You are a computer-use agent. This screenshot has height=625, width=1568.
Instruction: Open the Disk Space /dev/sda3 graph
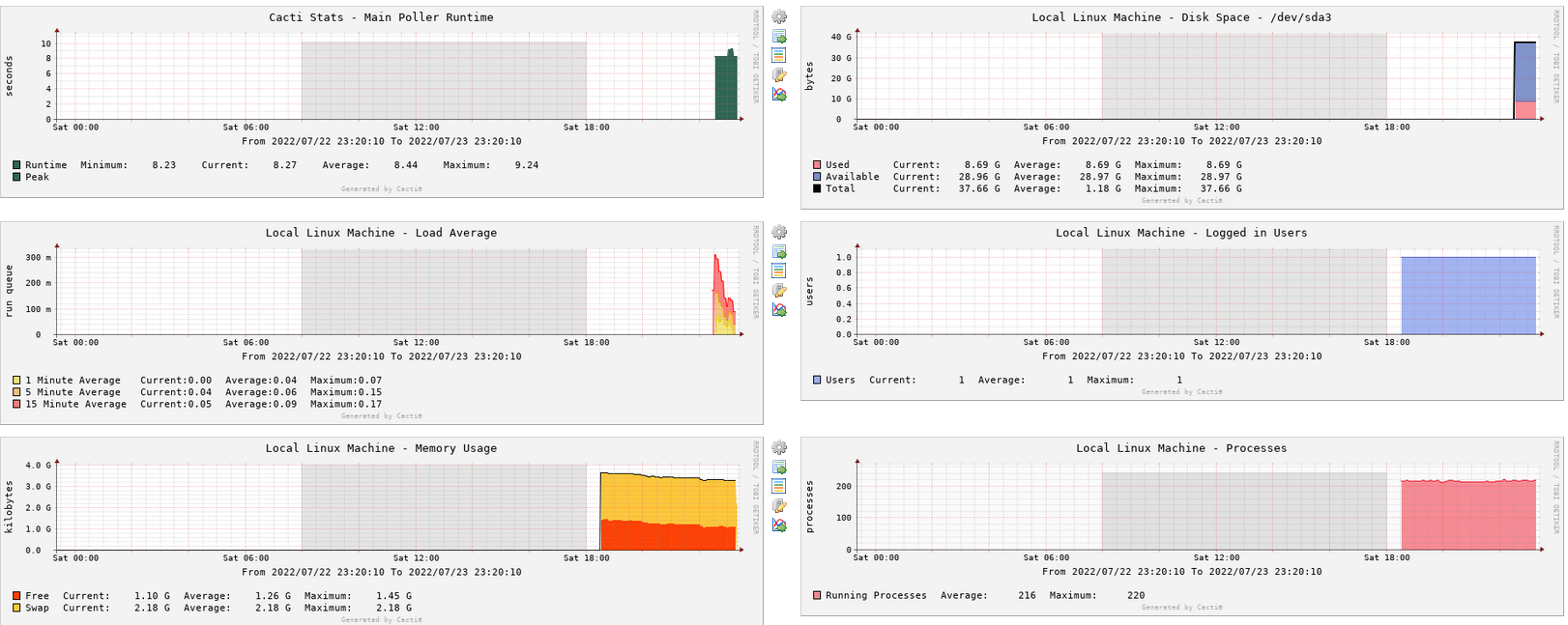click(1181, 107)
